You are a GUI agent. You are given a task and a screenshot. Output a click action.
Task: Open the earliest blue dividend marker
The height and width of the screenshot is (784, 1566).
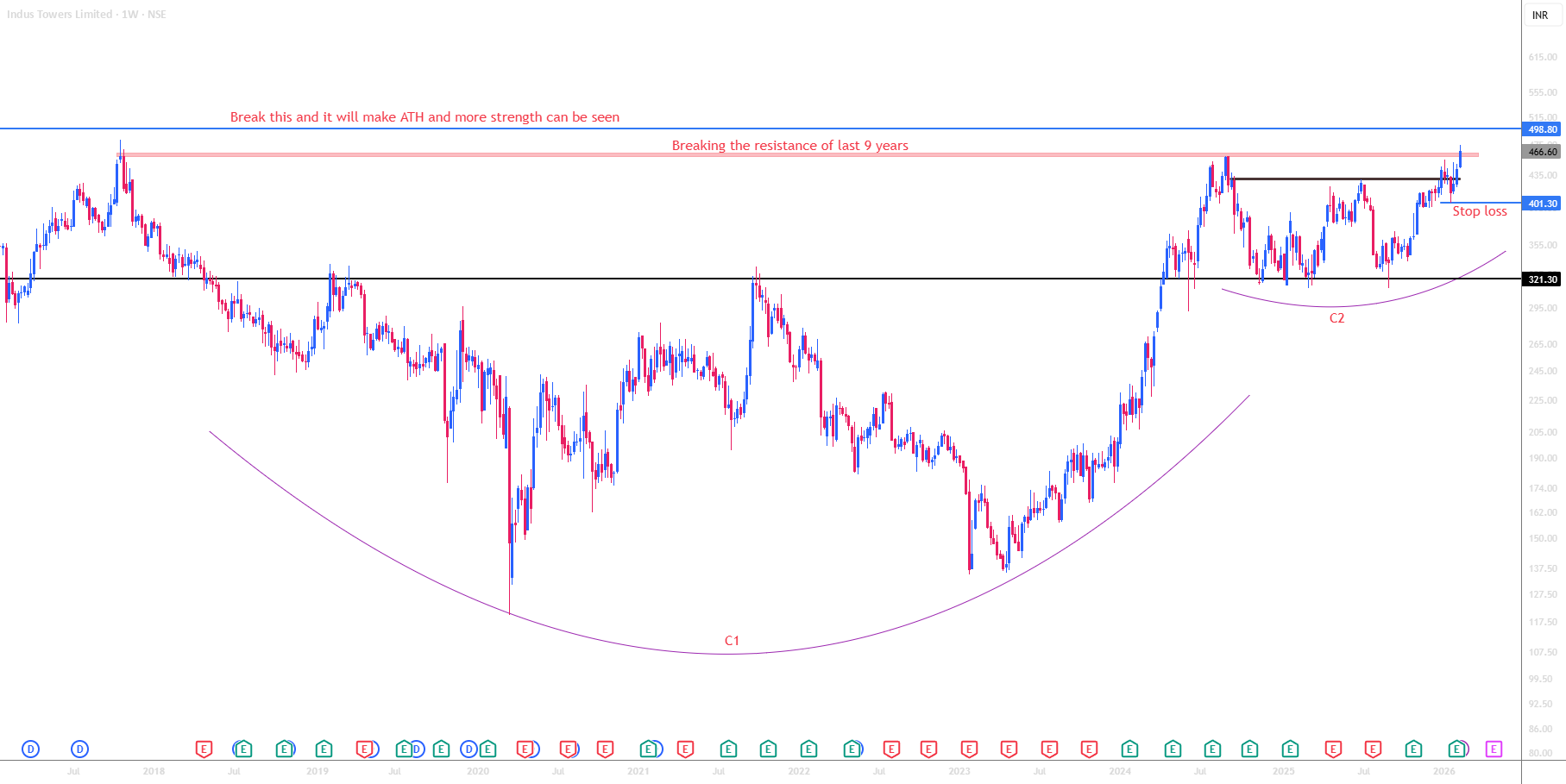pyautogui.click(x=30, y=750)
